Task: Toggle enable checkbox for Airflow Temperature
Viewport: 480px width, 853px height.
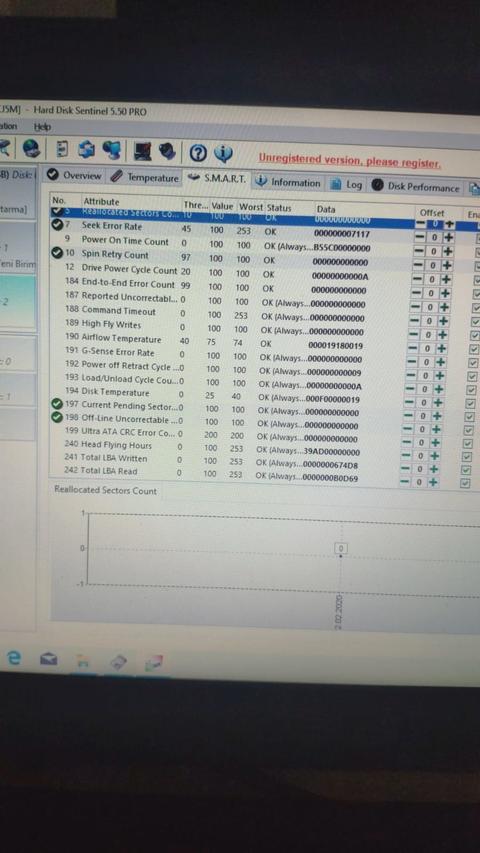Action: pos(474,350)
